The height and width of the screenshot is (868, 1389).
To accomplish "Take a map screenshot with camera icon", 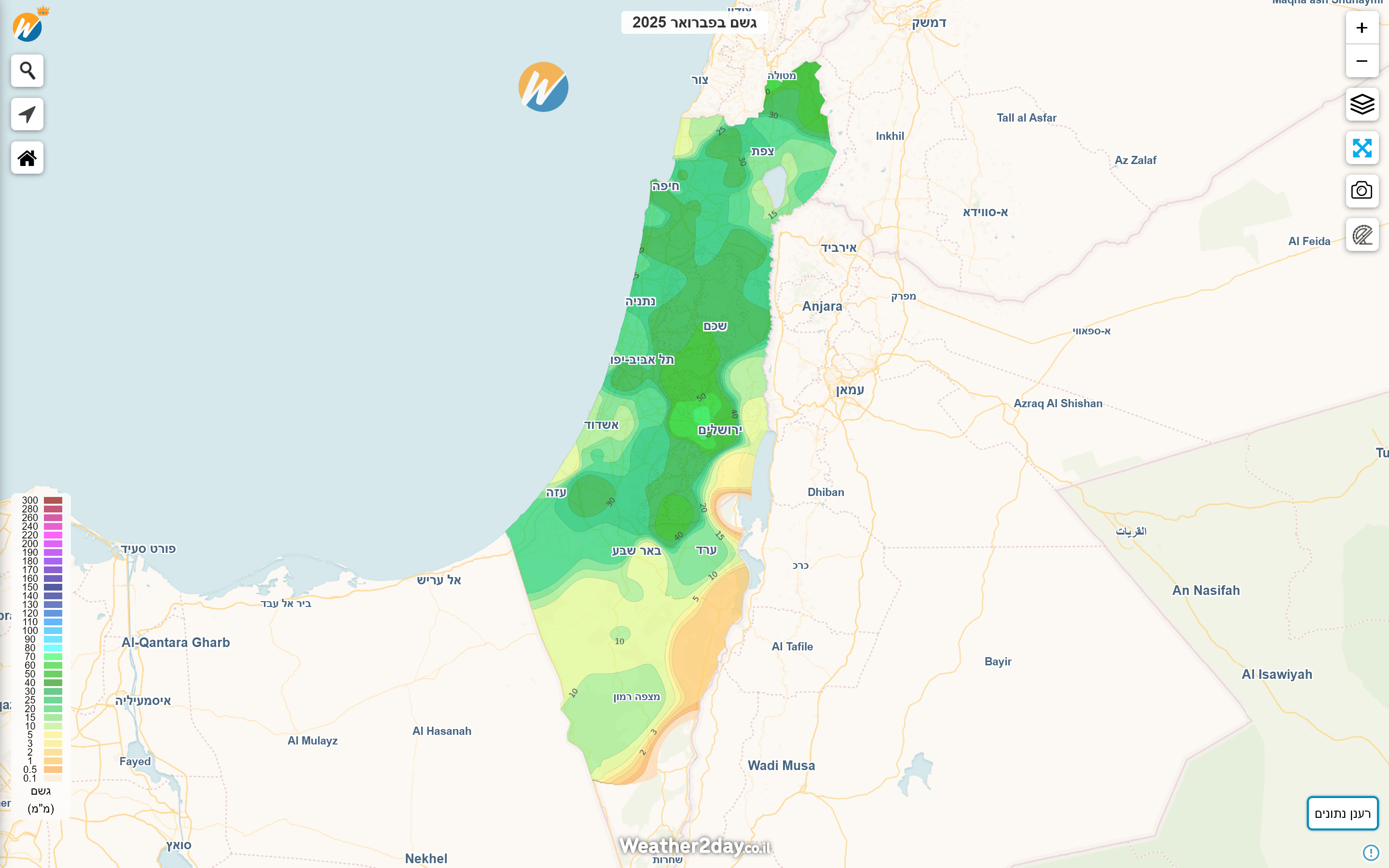I will click(1361, 191).
